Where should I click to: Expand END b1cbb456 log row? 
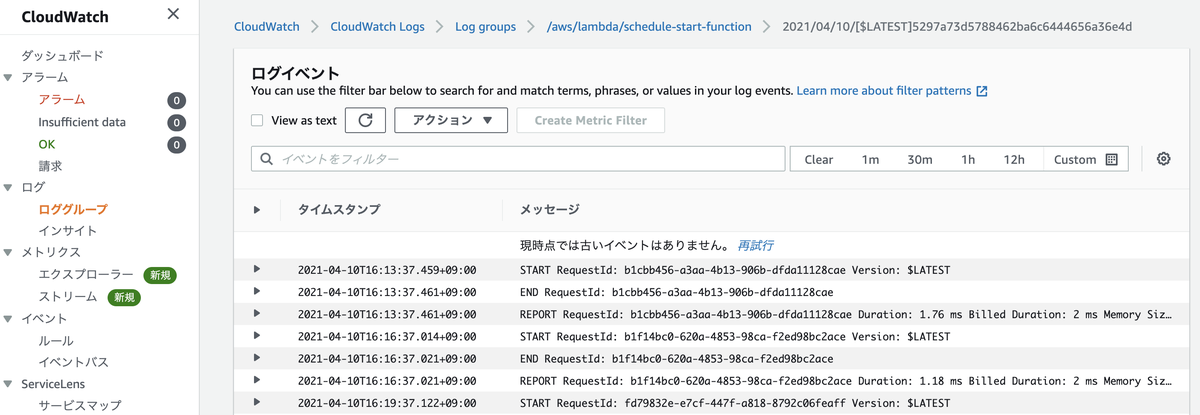(257, 292)
